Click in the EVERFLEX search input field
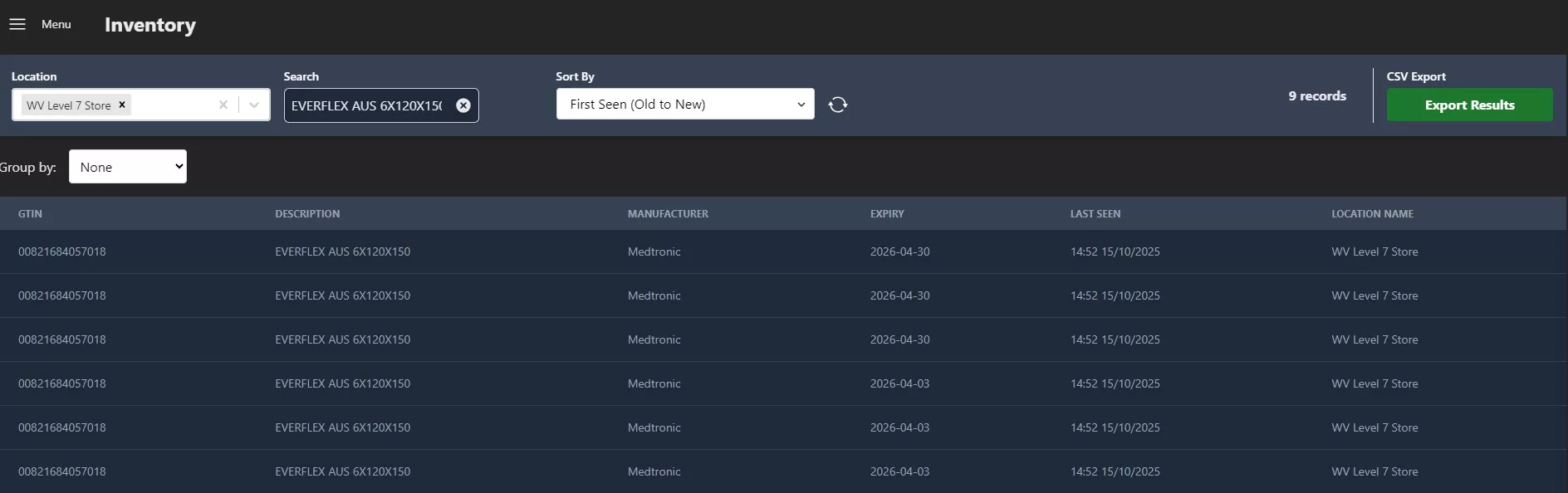This screenshot has width=1568, height=493. pyautogui.click(x=366, y=105)
